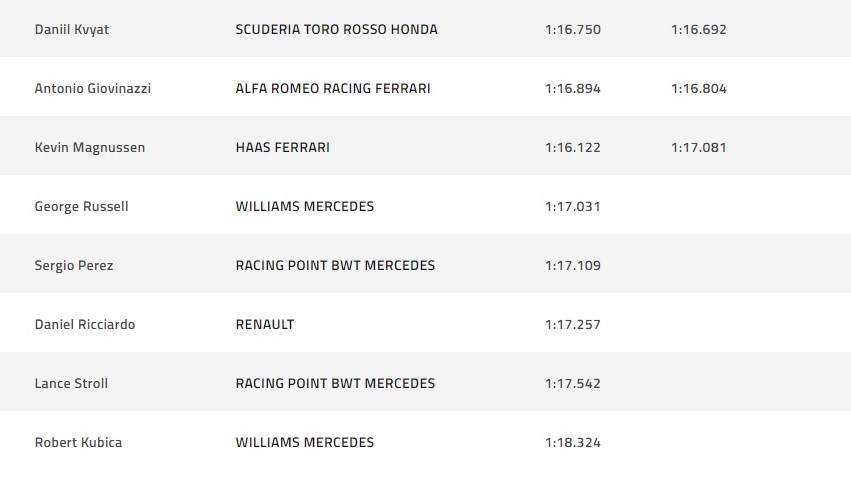Click the Renault team name

[265, 324]
